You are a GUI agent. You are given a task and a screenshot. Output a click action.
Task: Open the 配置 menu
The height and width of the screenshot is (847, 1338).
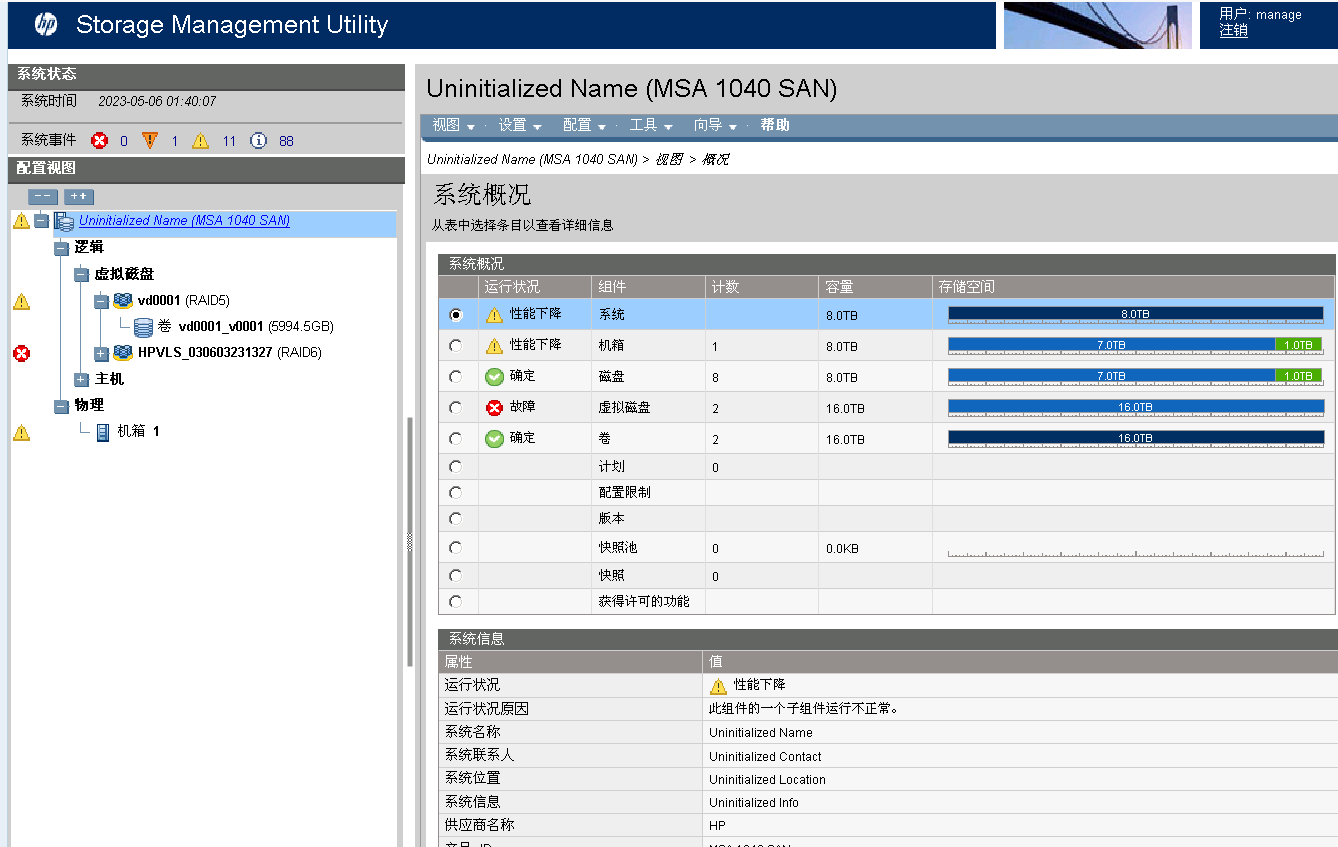tap(585, 125)
